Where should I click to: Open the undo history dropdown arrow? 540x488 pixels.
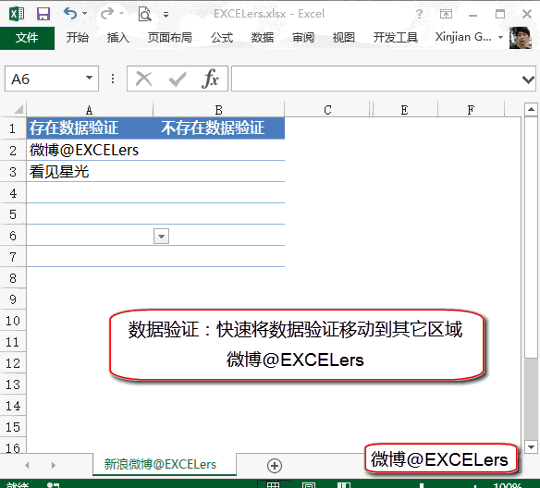(x=84, y=14)
